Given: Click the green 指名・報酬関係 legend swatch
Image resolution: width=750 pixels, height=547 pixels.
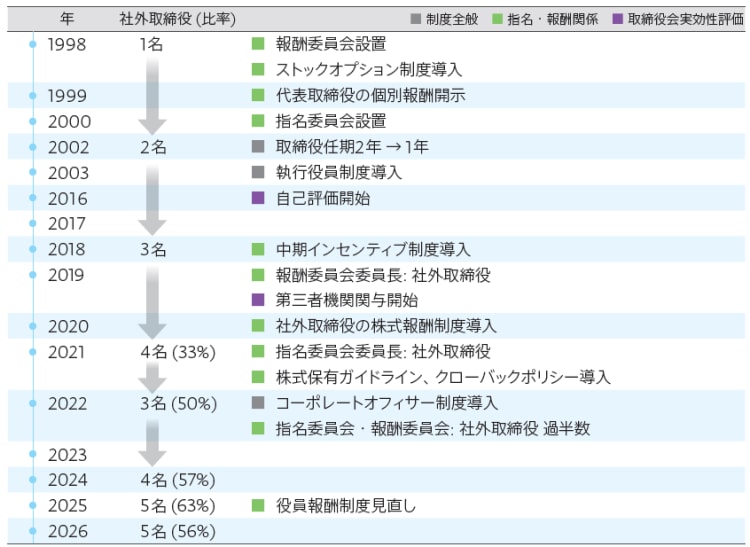Looking at the screenshot, I should [497, 19].
